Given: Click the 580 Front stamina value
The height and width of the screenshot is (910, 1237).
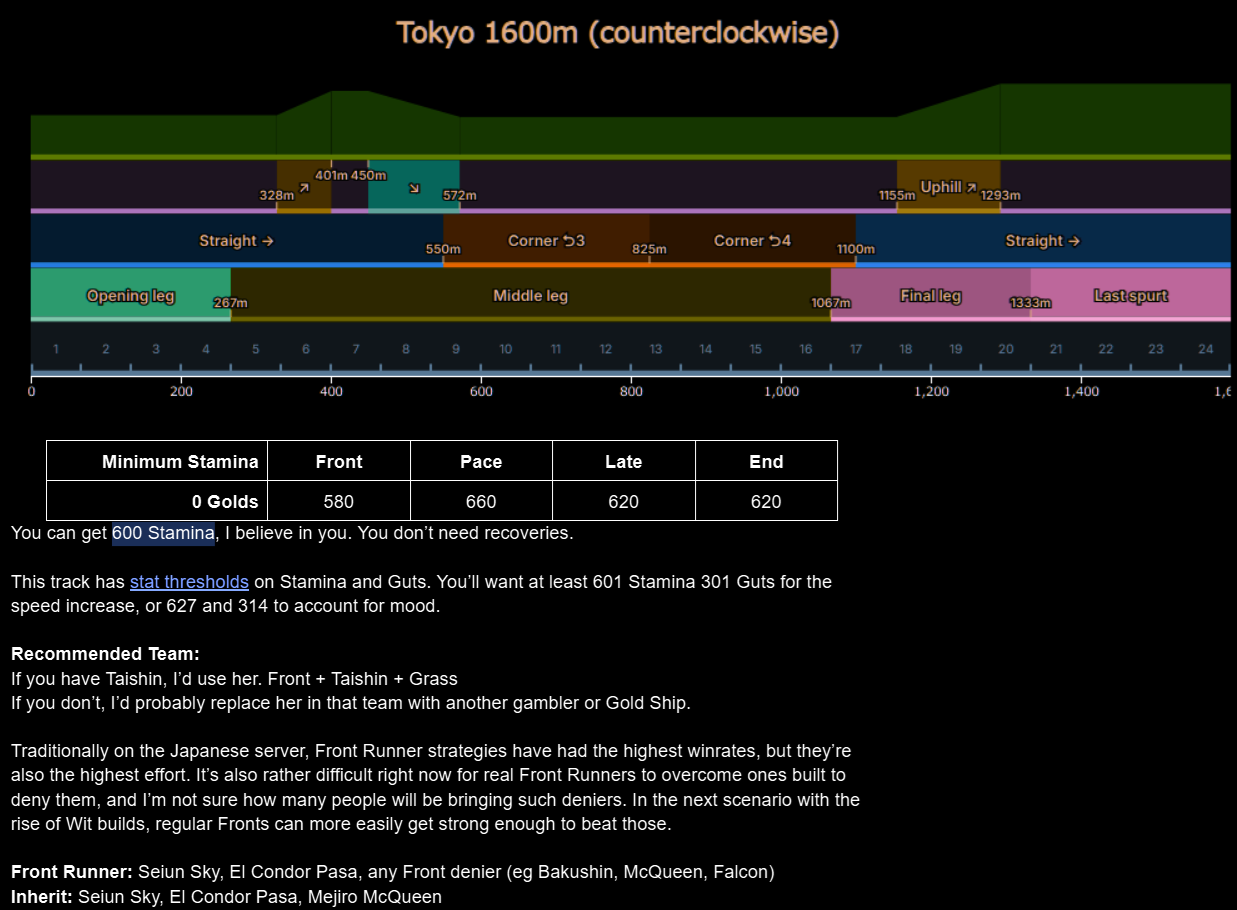Looking at the screenshot, I should coord(339,501).
